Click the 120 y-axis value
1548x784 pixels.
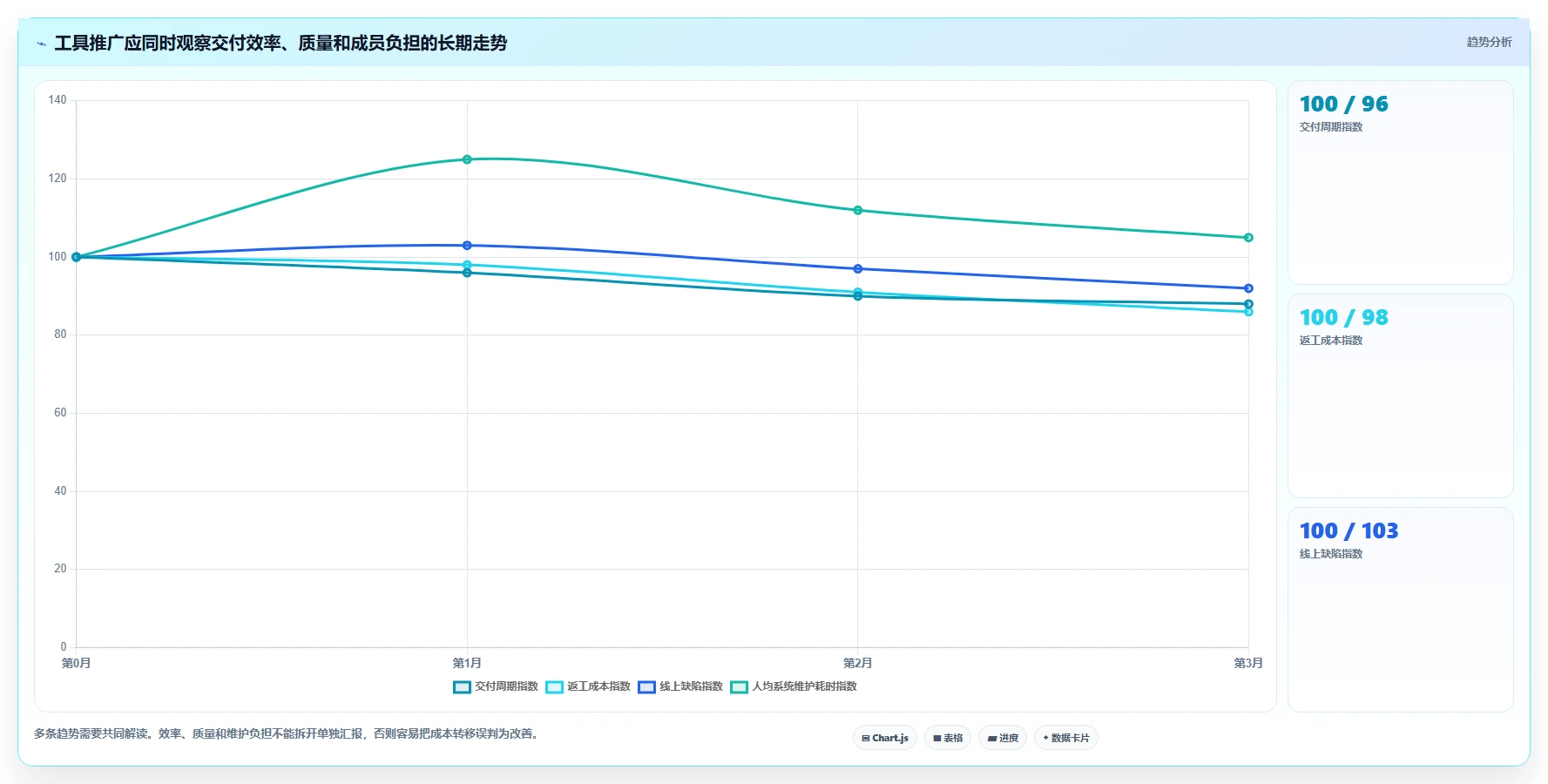pyautogui.click(x=57, y=179)
